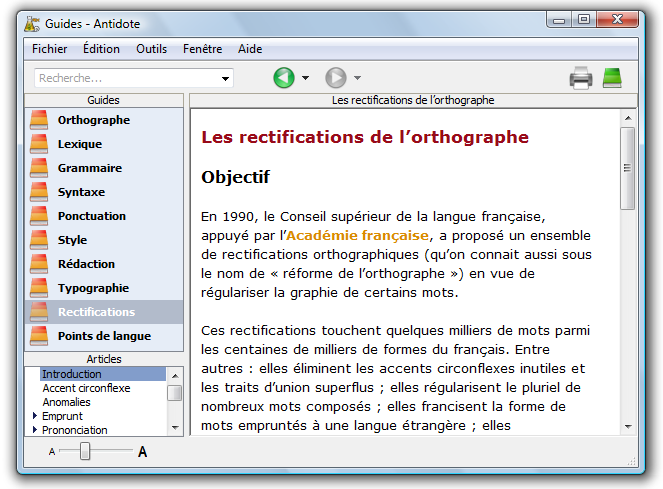Expand the Prononciation article node
This screenshot has height=489, width=663.
click(x=35, y=430)
